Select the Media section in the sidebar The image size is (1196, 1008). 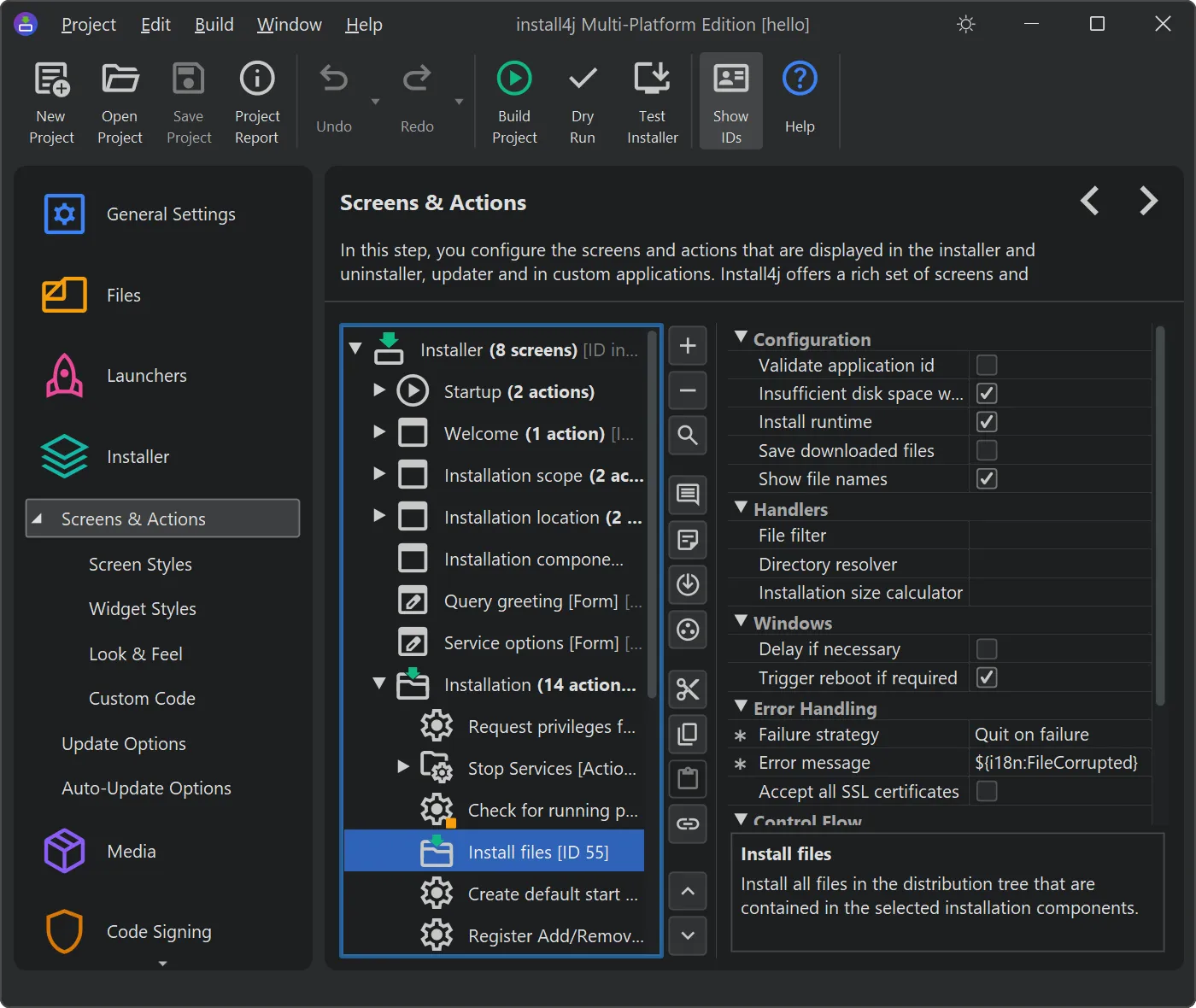(131, 851)
